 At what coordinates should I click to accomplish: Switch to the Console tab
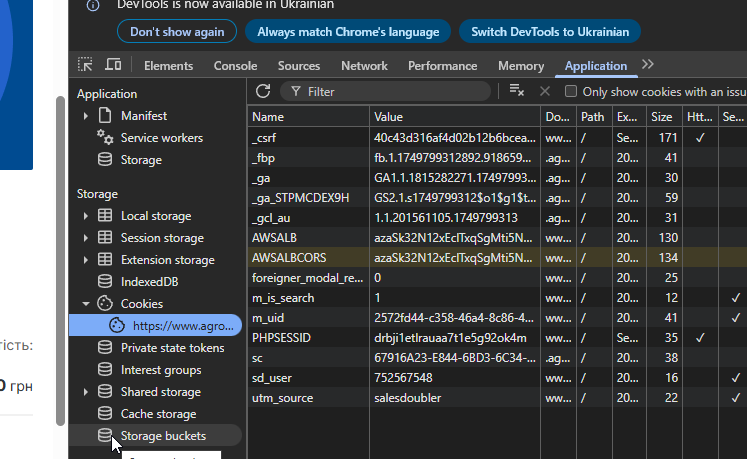[x=235, y=66]
